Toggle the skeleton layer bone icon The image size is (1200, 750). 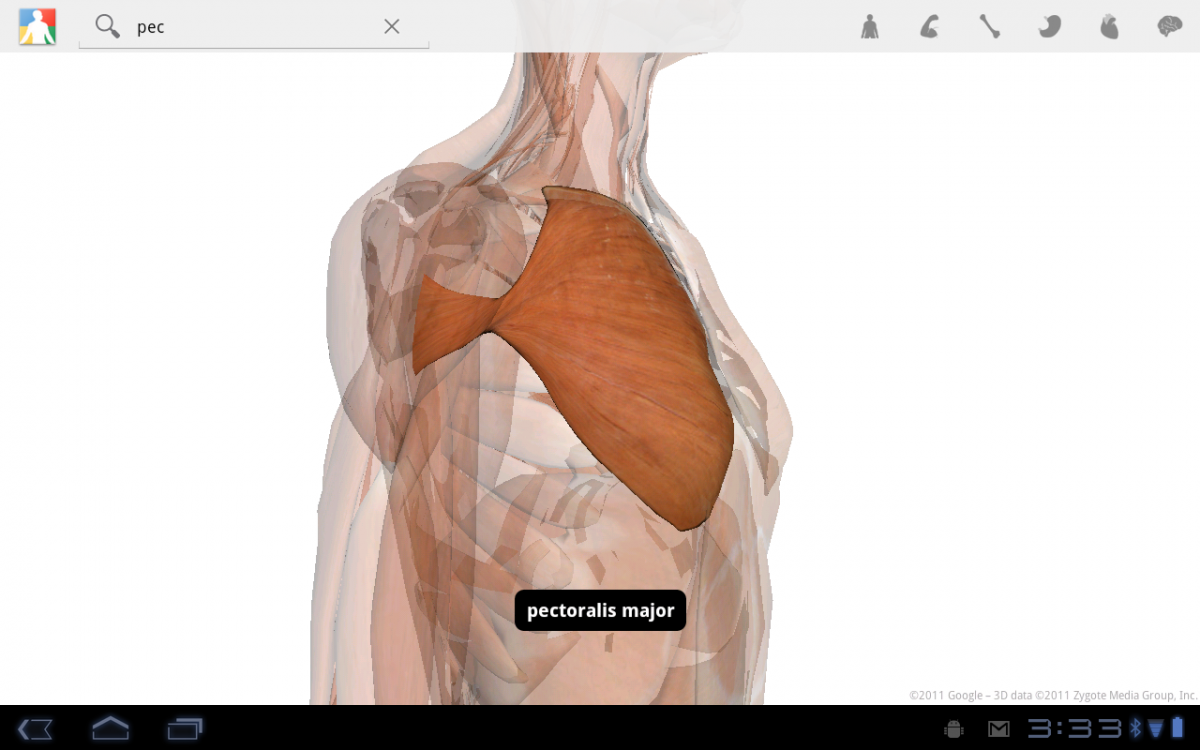[x=989, y=27]
